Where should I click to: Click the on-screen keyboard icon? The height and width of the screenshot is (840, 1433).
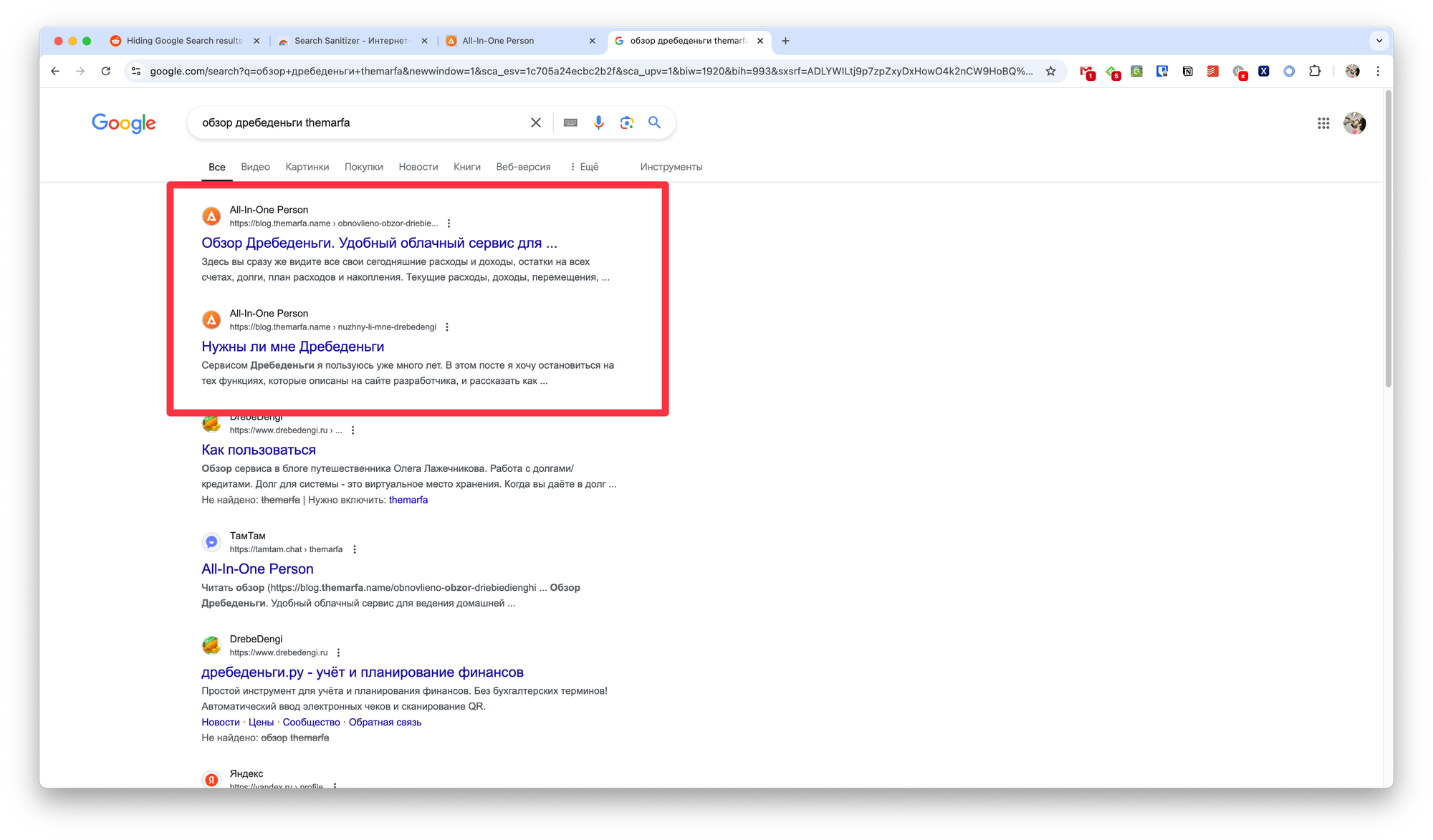tap(570, 122)
